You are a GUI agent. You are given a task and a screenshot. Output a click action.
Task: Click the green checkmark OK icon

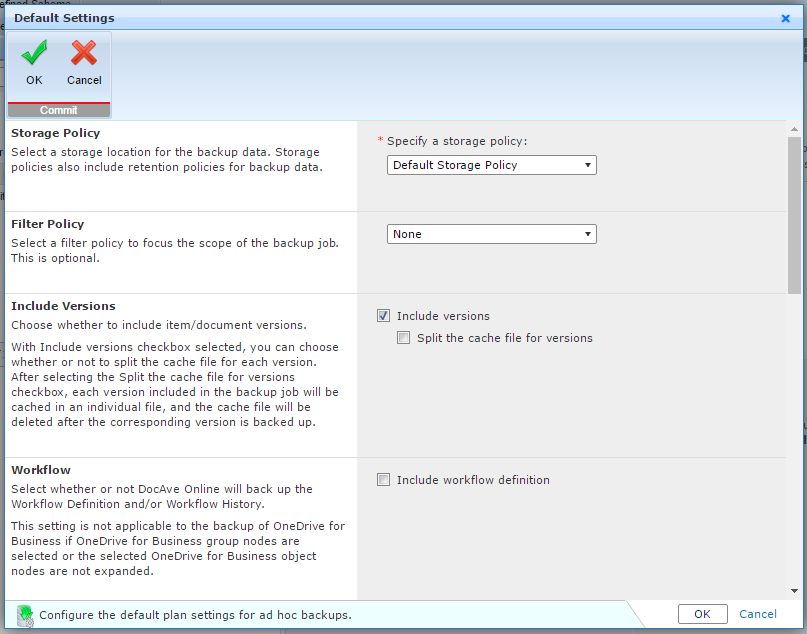tap(34, 54)
